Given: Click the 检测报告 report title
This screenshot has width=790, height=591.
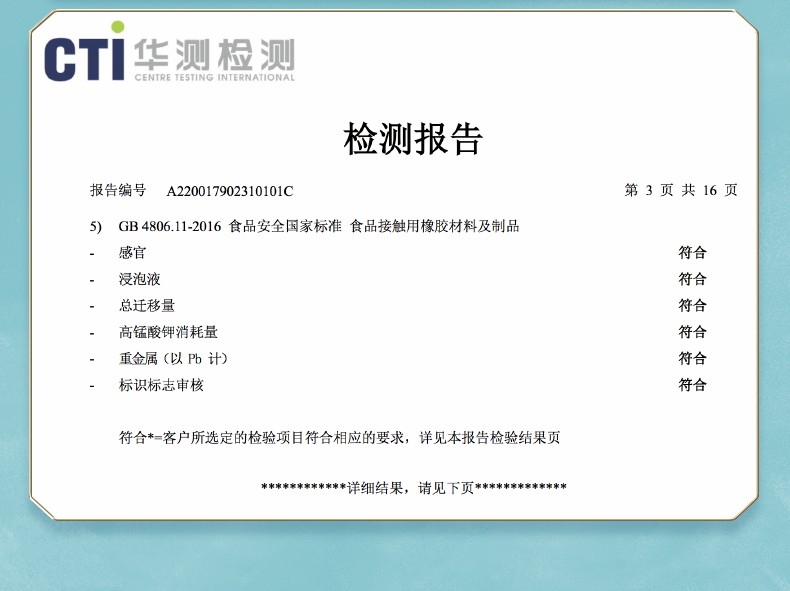Looking at the screenshot, I should click(x=413, y=139).
